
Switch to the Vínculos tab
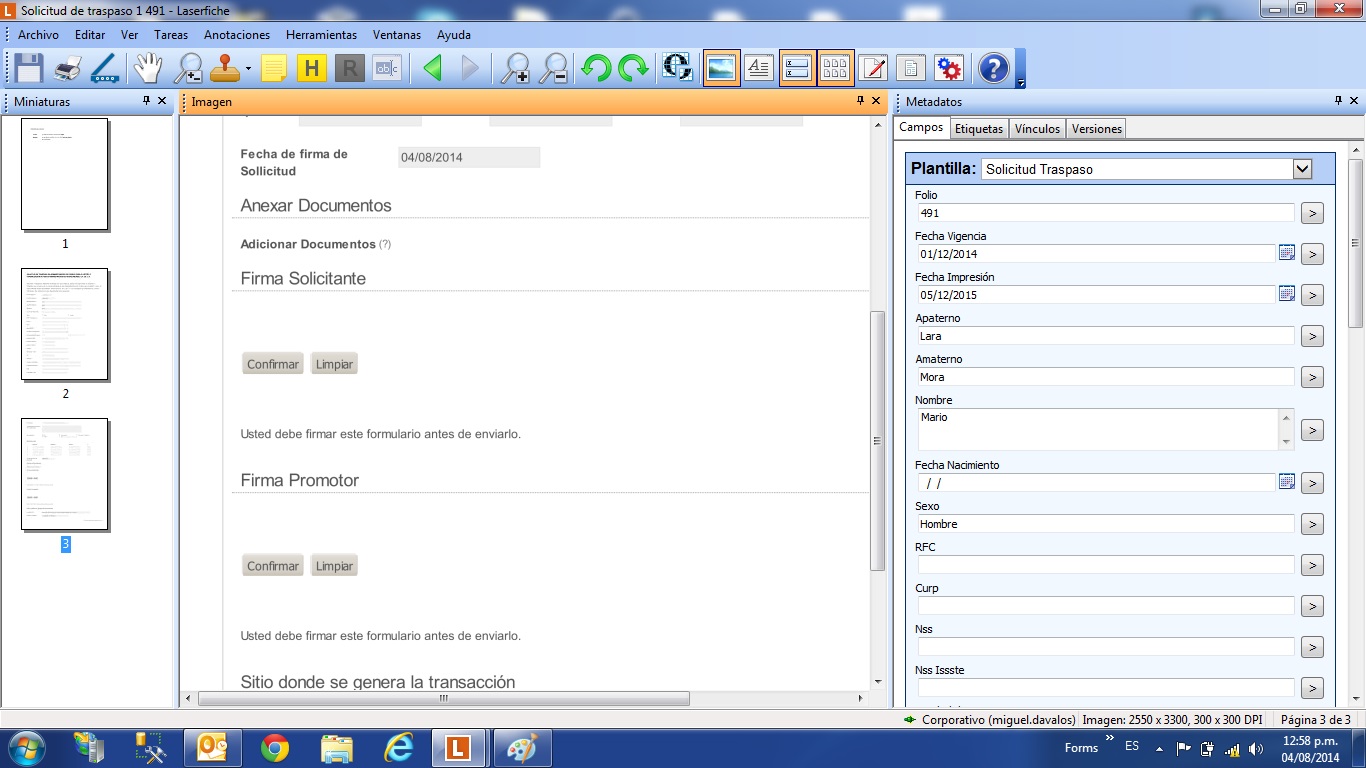[1037, 128]
